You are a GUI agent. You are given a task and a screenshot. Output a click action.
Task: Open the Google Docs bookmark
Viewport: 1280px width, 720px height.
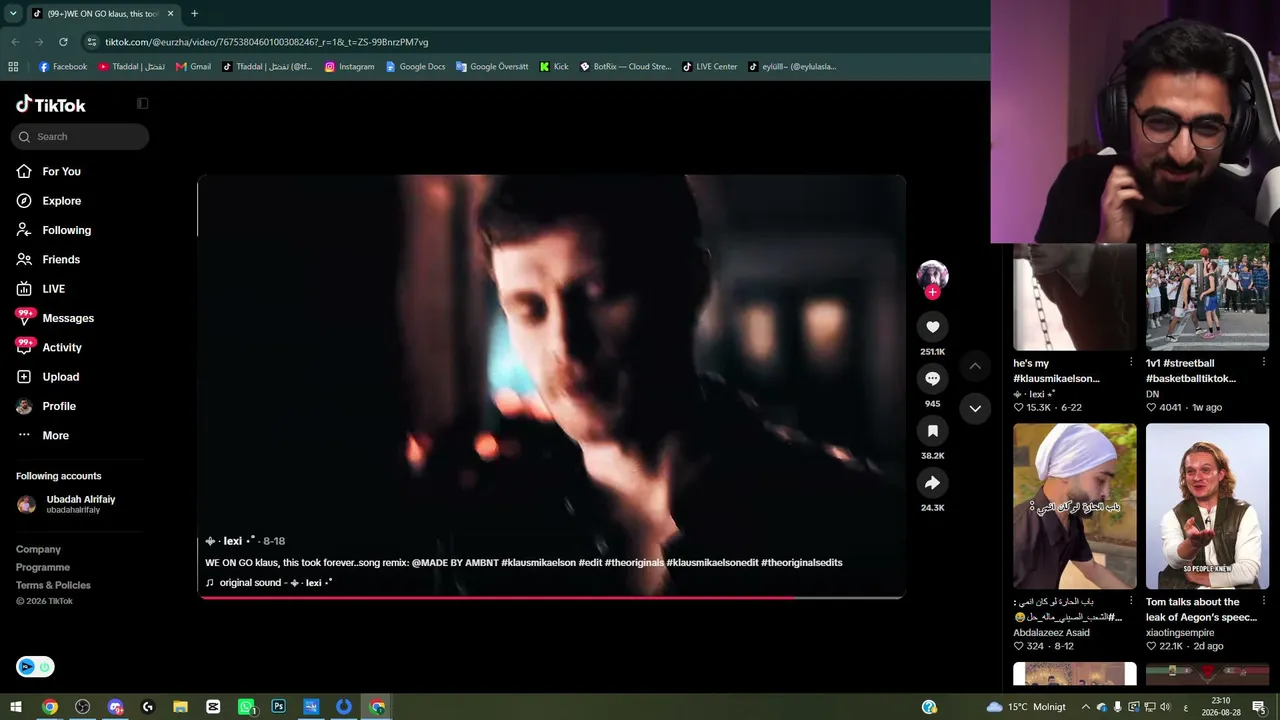(x=416, y=67)
